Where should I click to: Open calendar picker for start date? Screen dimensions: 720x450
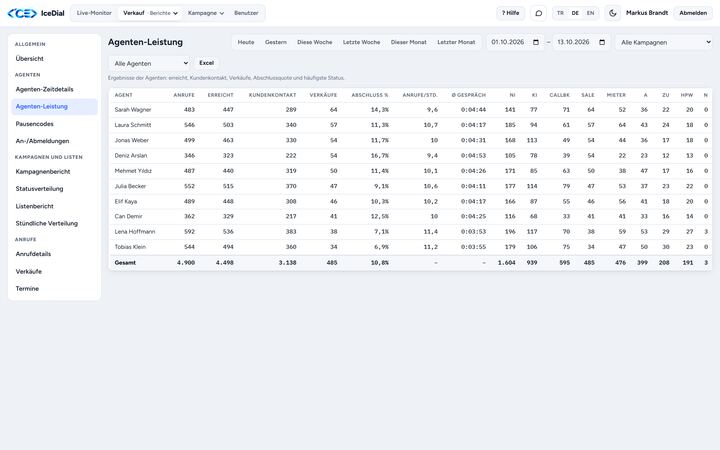[x=535, y=42]
